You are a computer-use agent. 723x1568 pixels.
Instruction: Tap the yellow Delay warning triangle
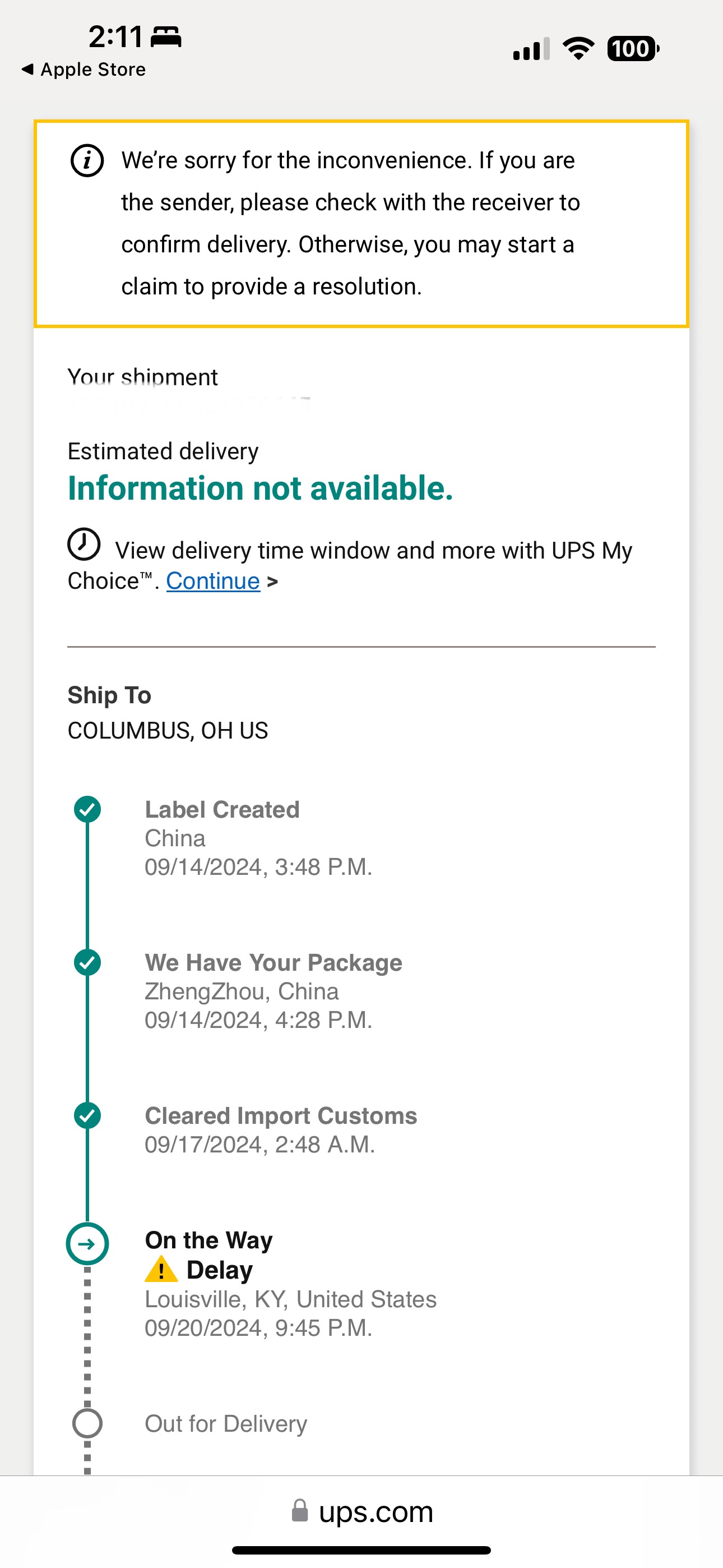point(161,1270)
